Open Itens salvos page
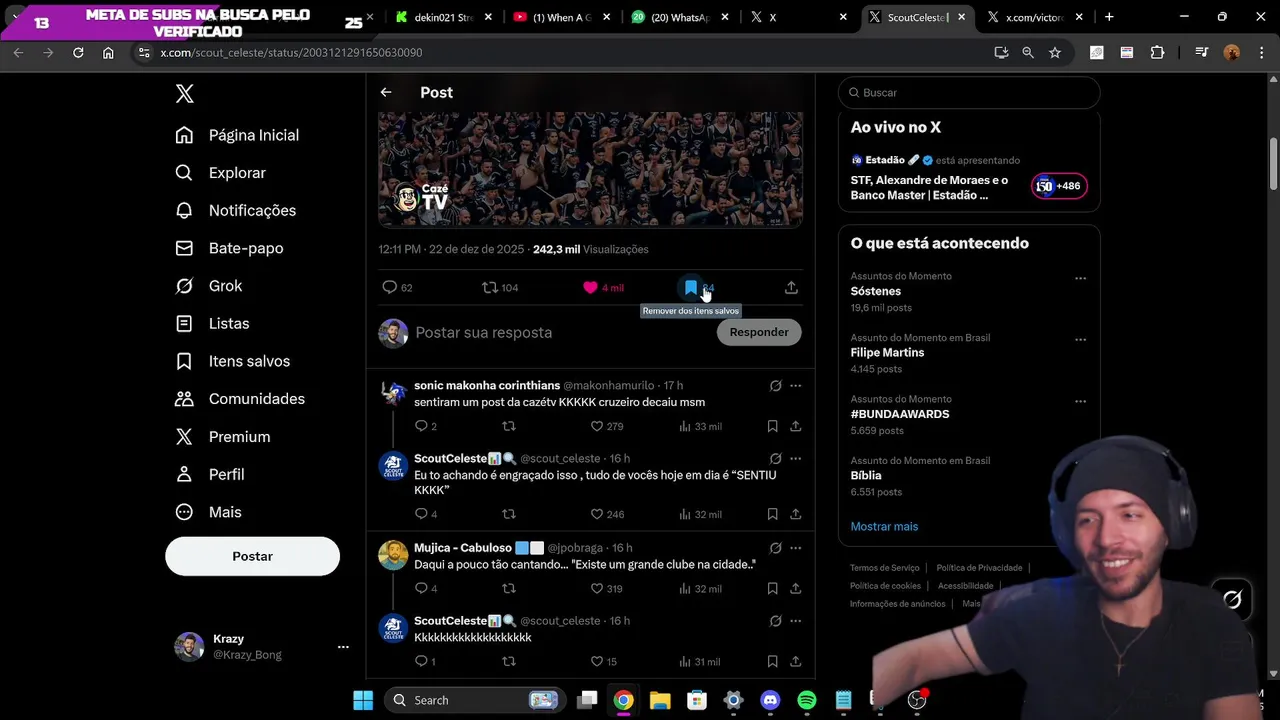This screenshot has height=720, width=1280. coord(232,361)
